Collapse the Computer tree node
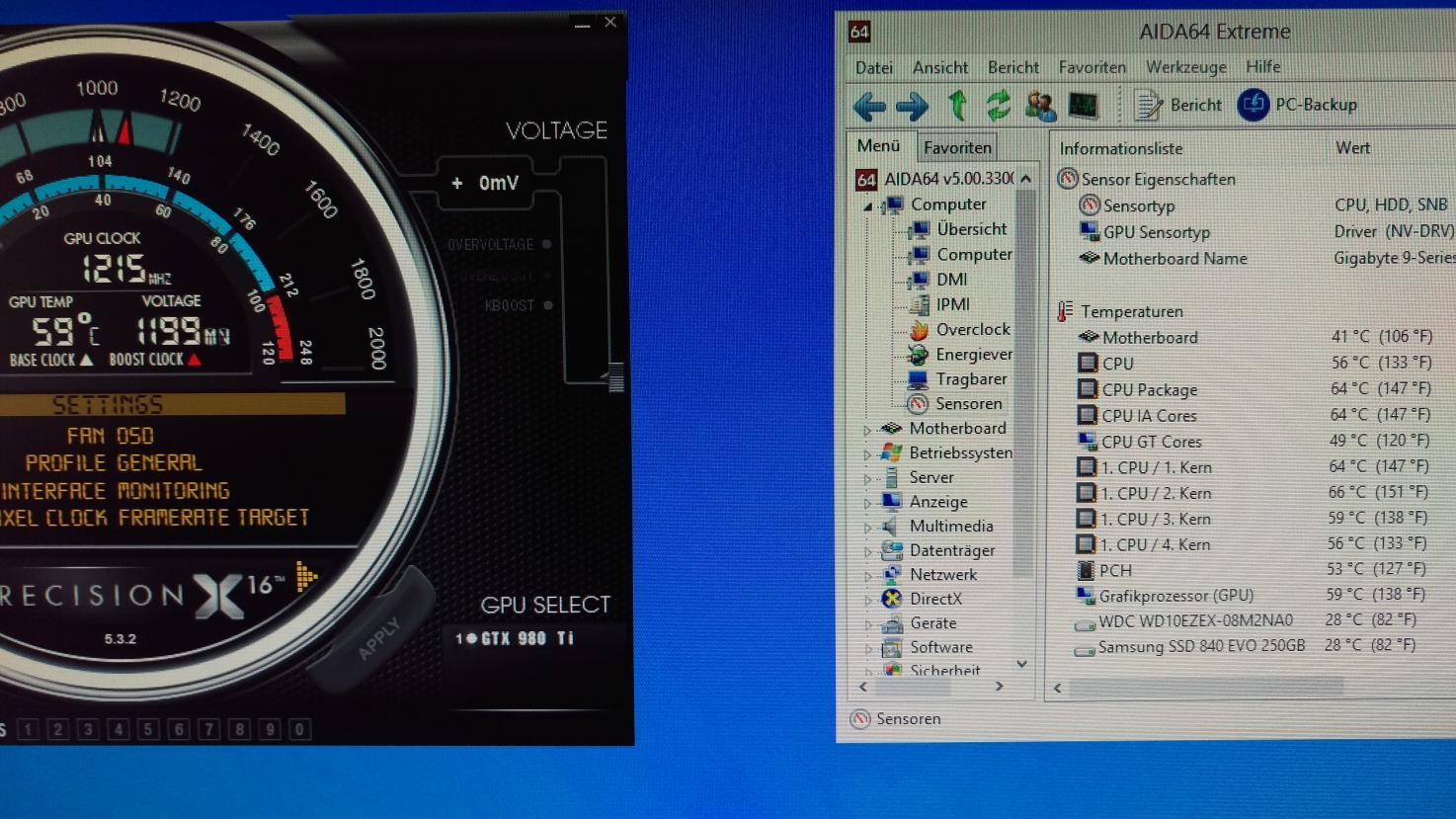Image resolution: width=1456 pixels, height=819 pixels. click(x=868, y=206)
